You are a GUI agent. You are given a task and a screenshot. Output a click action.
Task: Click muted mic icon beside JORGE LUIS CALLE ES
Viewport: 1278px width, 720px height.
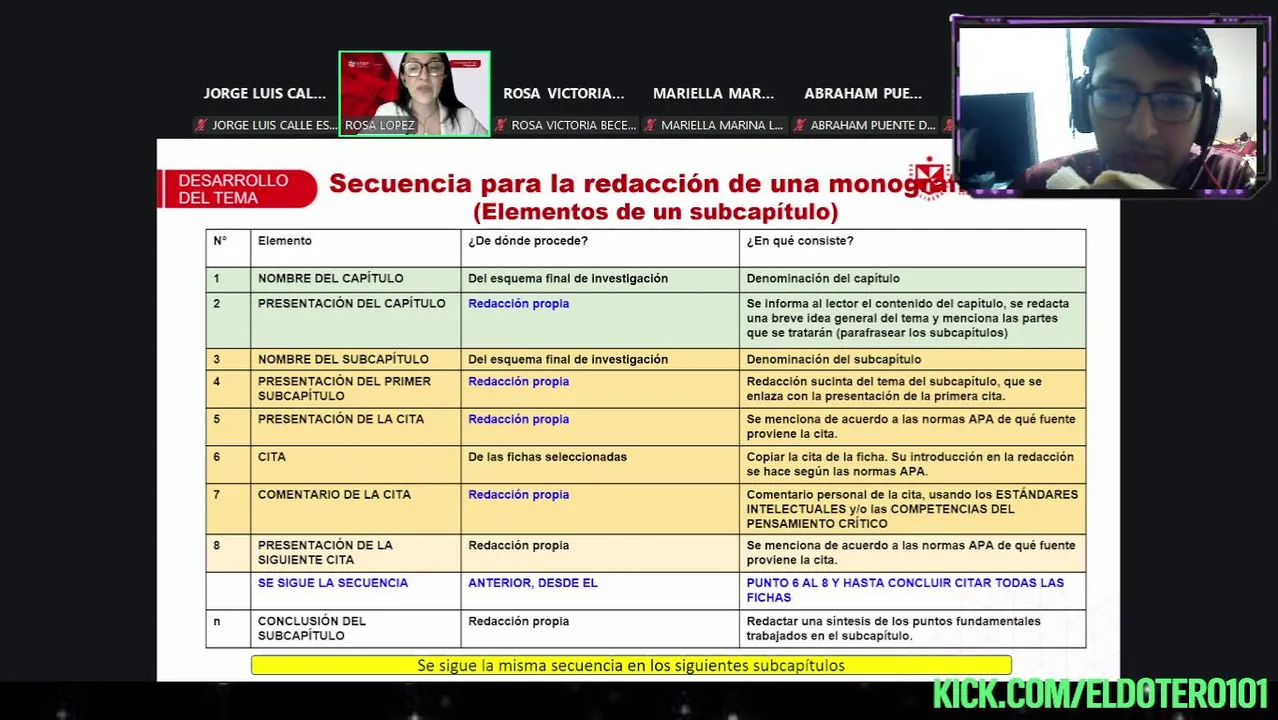click(201, 125)
